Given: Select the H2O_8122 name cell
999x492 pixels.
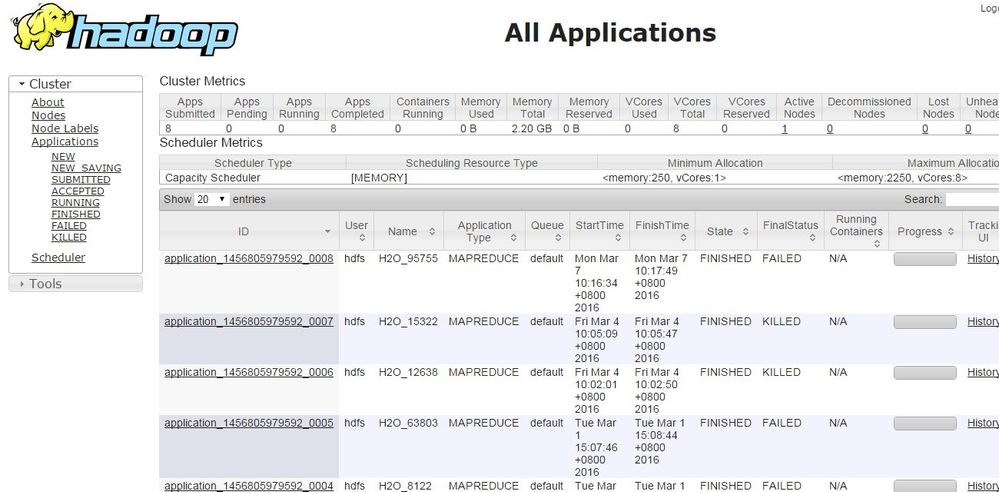Looking at the screenshot, I should tap(405, 486).
